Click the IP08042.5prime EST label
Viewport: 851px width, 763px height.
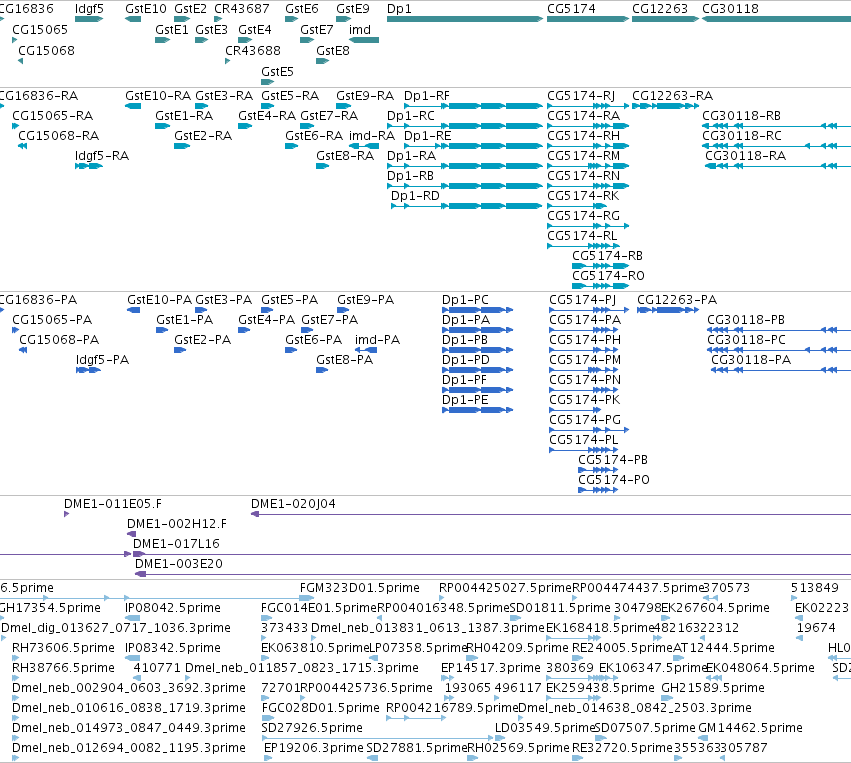[x=173, y=607]
